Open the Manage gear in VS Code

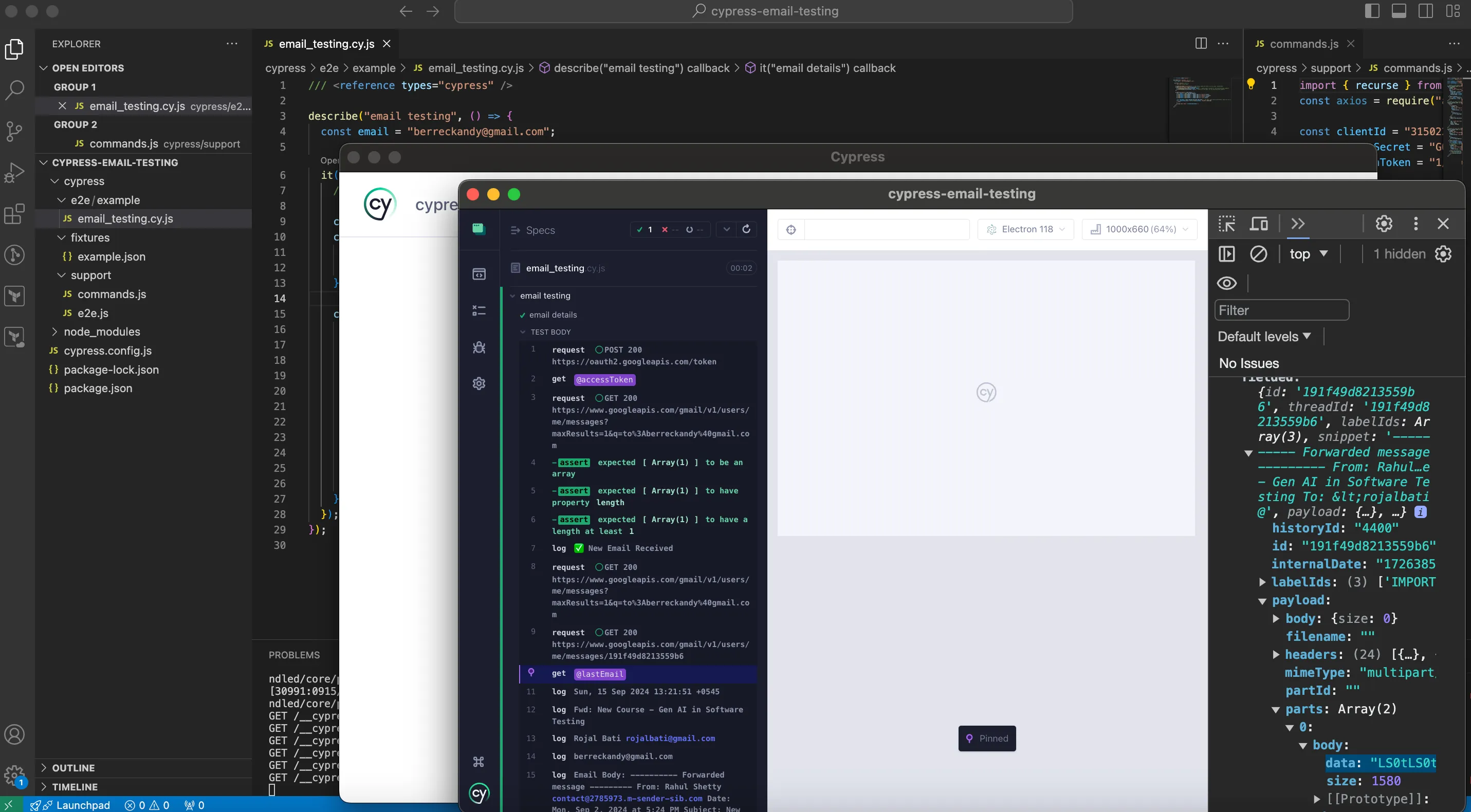click(x=14, y=776)
